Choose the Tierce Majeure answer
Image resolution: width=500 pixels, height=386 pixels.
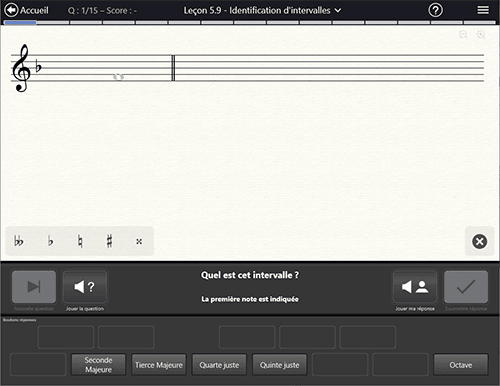[159, 365]
